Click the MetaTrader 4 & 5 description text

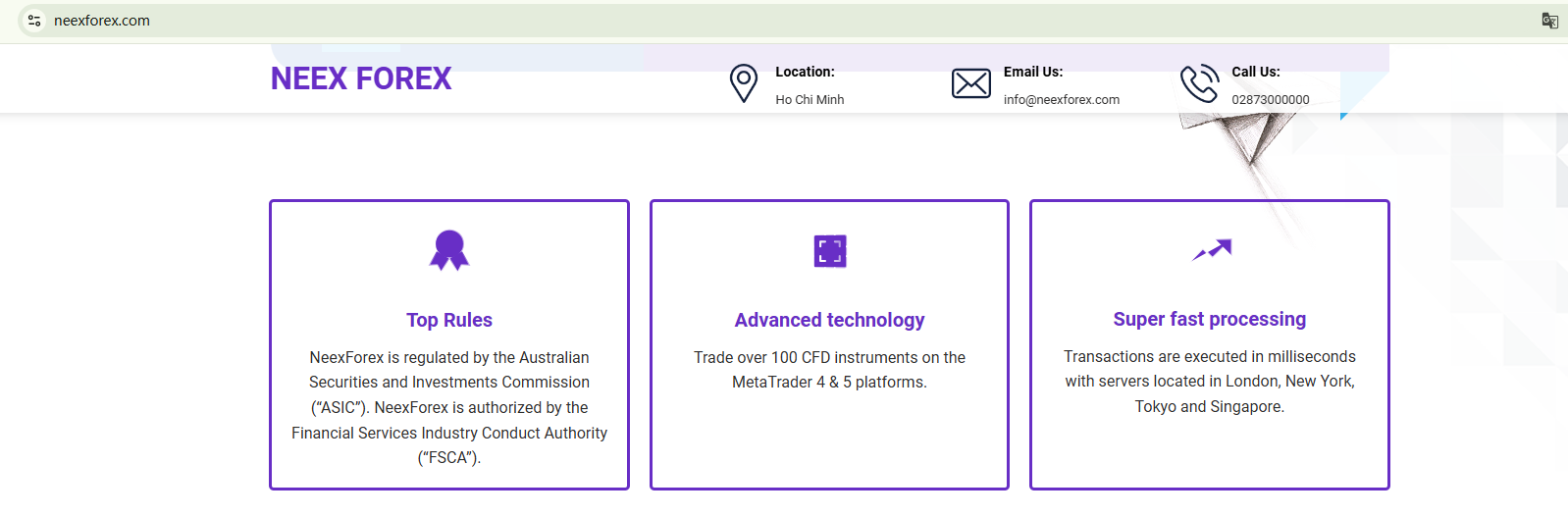829,370
